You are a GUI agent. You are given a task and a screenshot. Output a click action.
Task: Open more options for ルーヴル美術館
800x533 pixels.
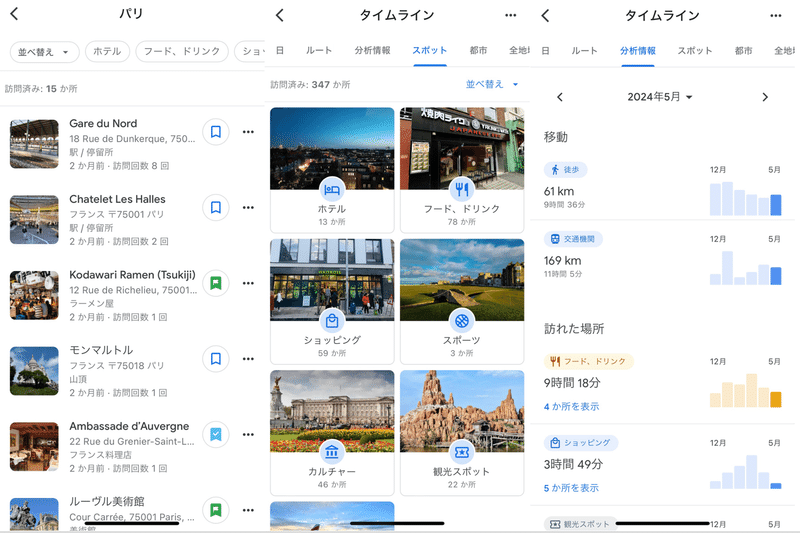point(248,510)
